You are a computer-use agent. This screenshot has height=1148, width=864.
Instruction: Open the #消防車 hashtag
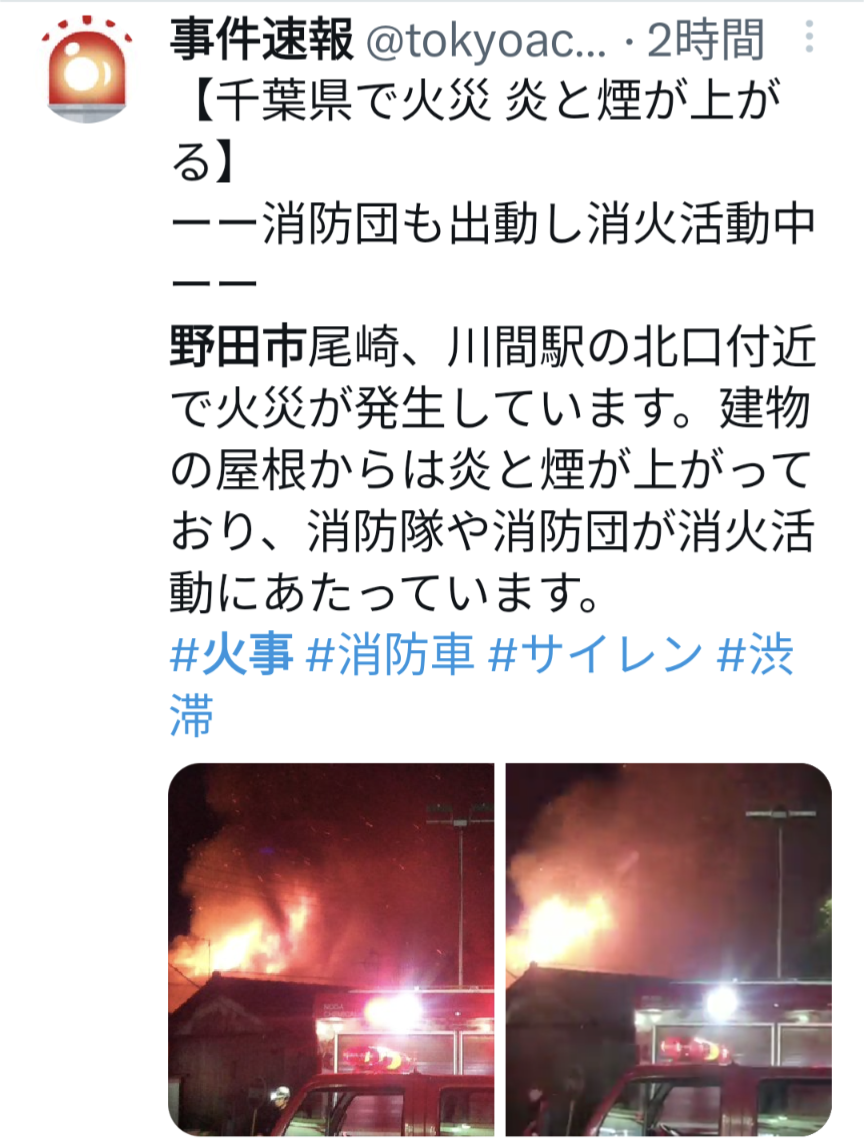390,654
